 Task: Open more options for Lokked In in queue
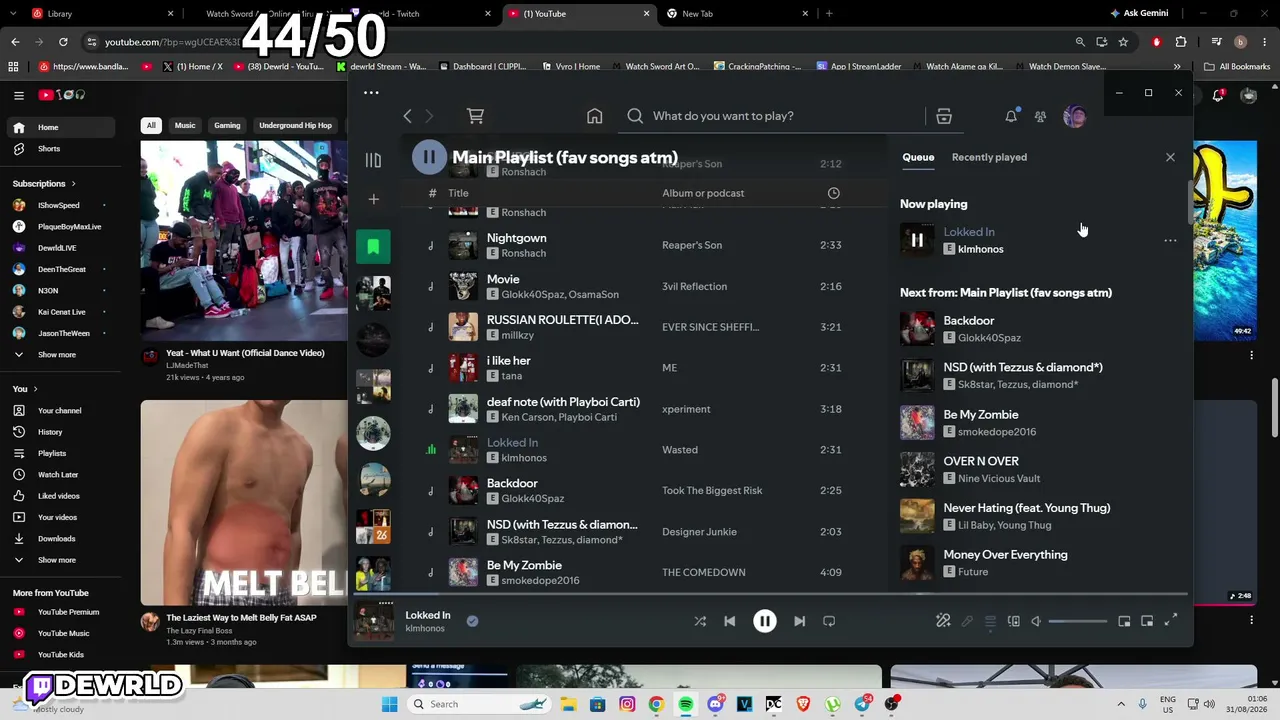(1170, 241)
